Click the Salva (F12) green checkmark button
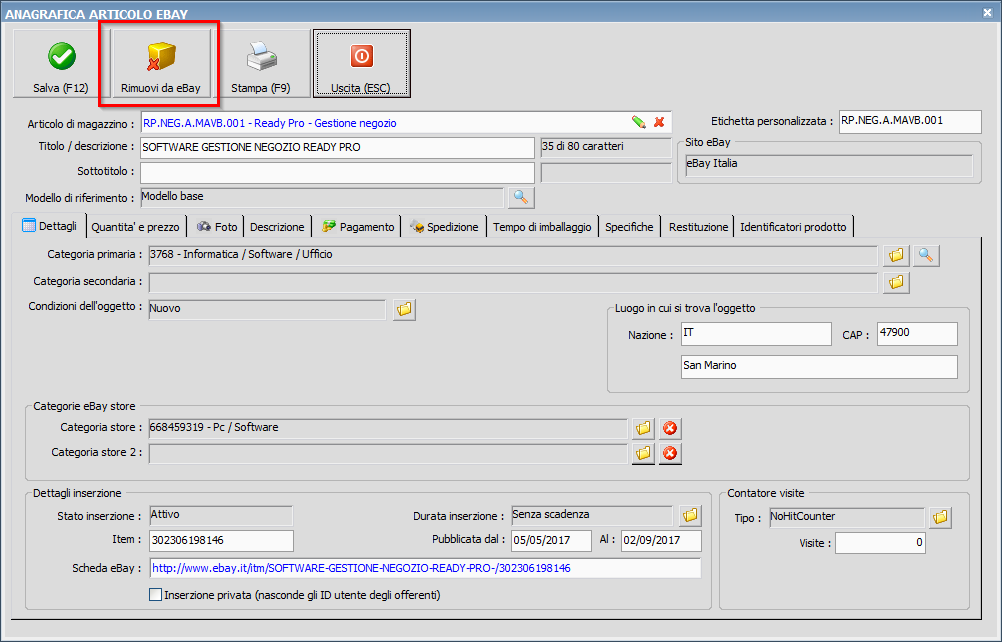1002x642 pixels. (61, 64)
